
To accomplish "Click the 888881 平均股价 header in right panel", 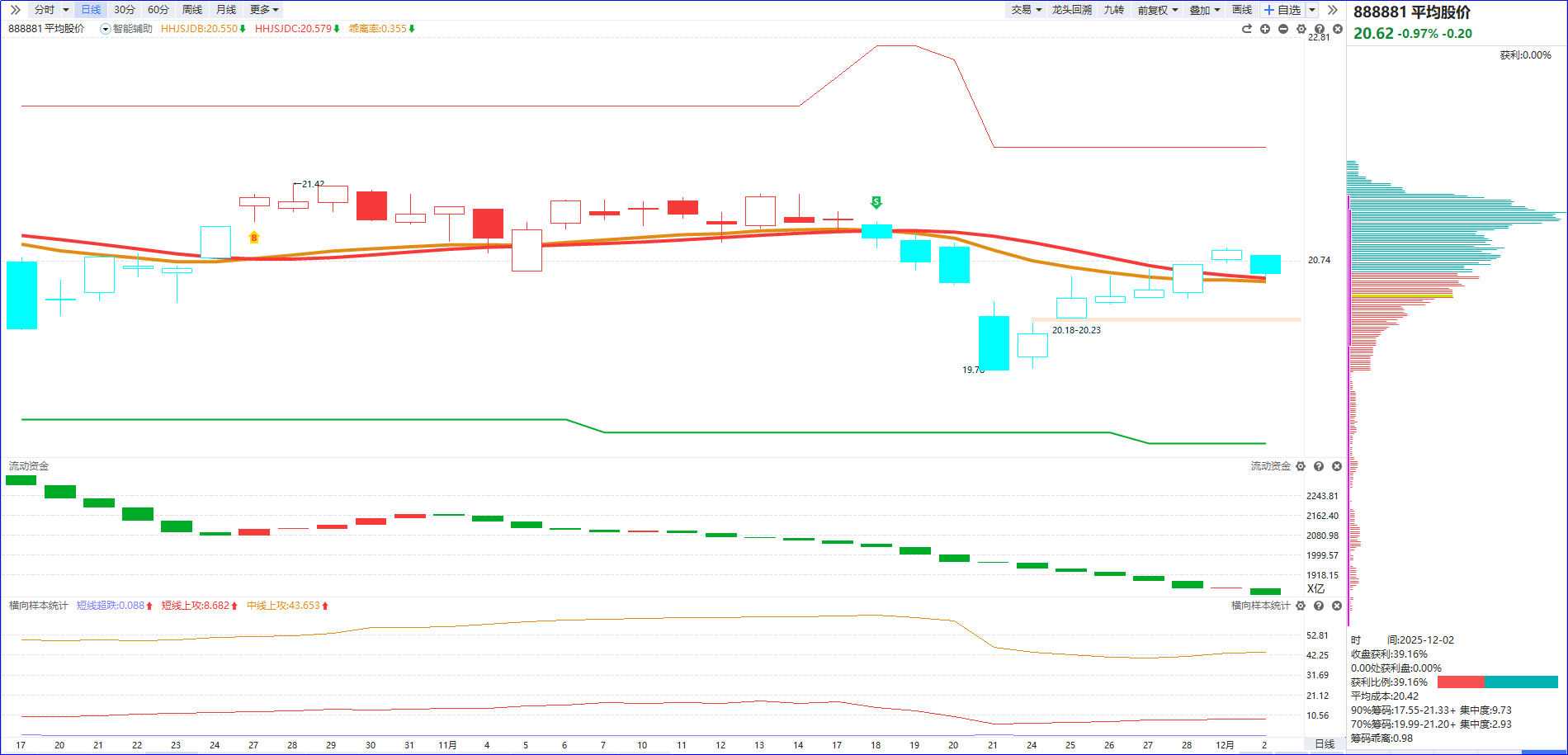I will 1412,12.
